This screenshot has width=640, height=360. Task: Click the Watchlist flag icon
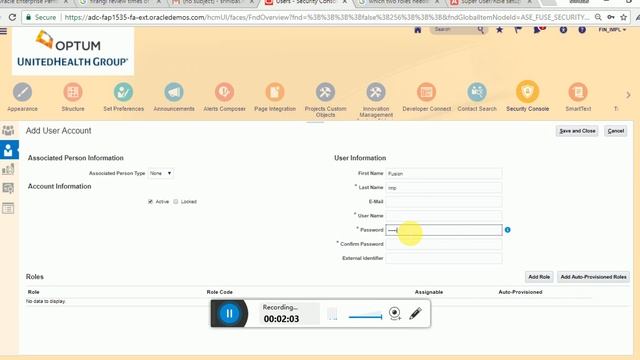[518, 30]
